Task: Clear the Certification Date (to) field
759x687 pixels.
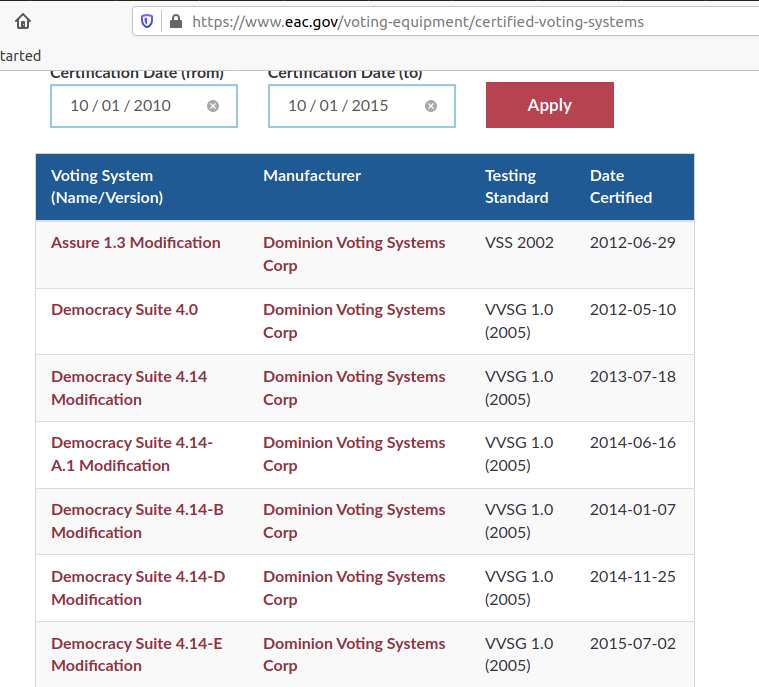Action: 431,106
